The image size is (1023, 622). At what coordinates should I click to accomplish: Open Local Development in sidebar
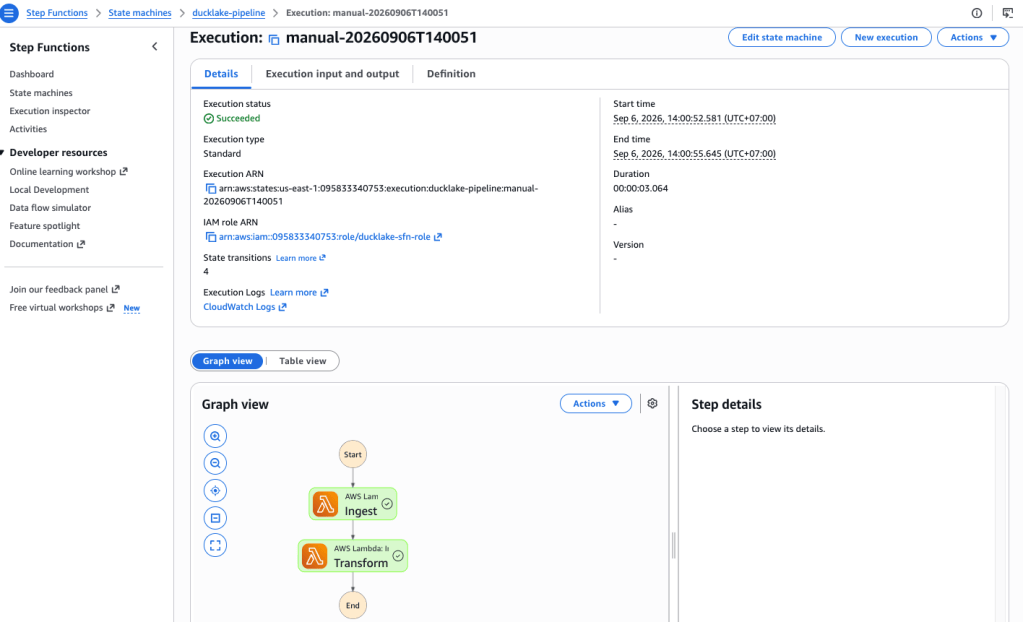pyautogui.click(x=49, y=190)
